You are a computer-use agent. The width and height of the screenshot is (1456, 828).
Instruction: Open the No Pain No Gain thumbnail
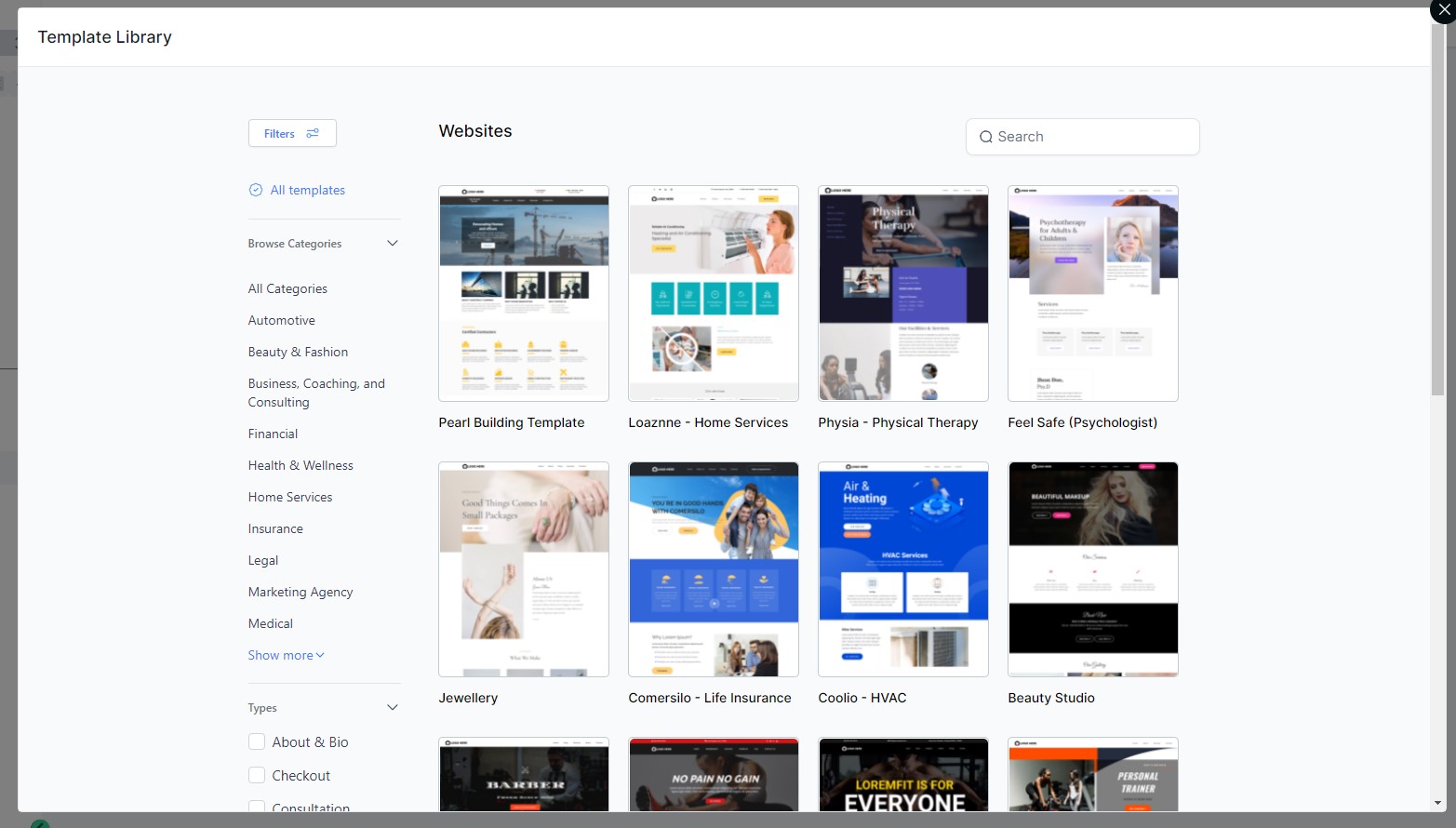(714, 775)
